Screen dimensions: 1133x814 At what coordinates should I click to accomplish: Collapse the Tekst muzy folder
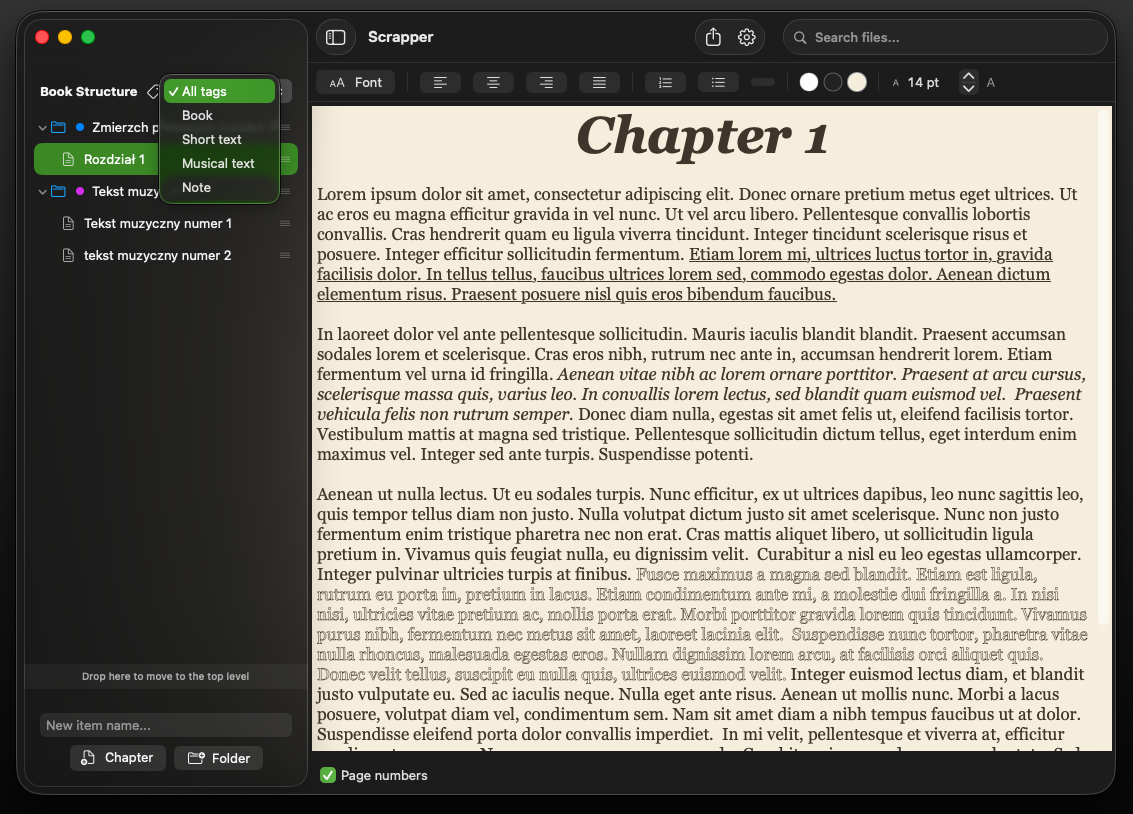[x=43, y=192]
